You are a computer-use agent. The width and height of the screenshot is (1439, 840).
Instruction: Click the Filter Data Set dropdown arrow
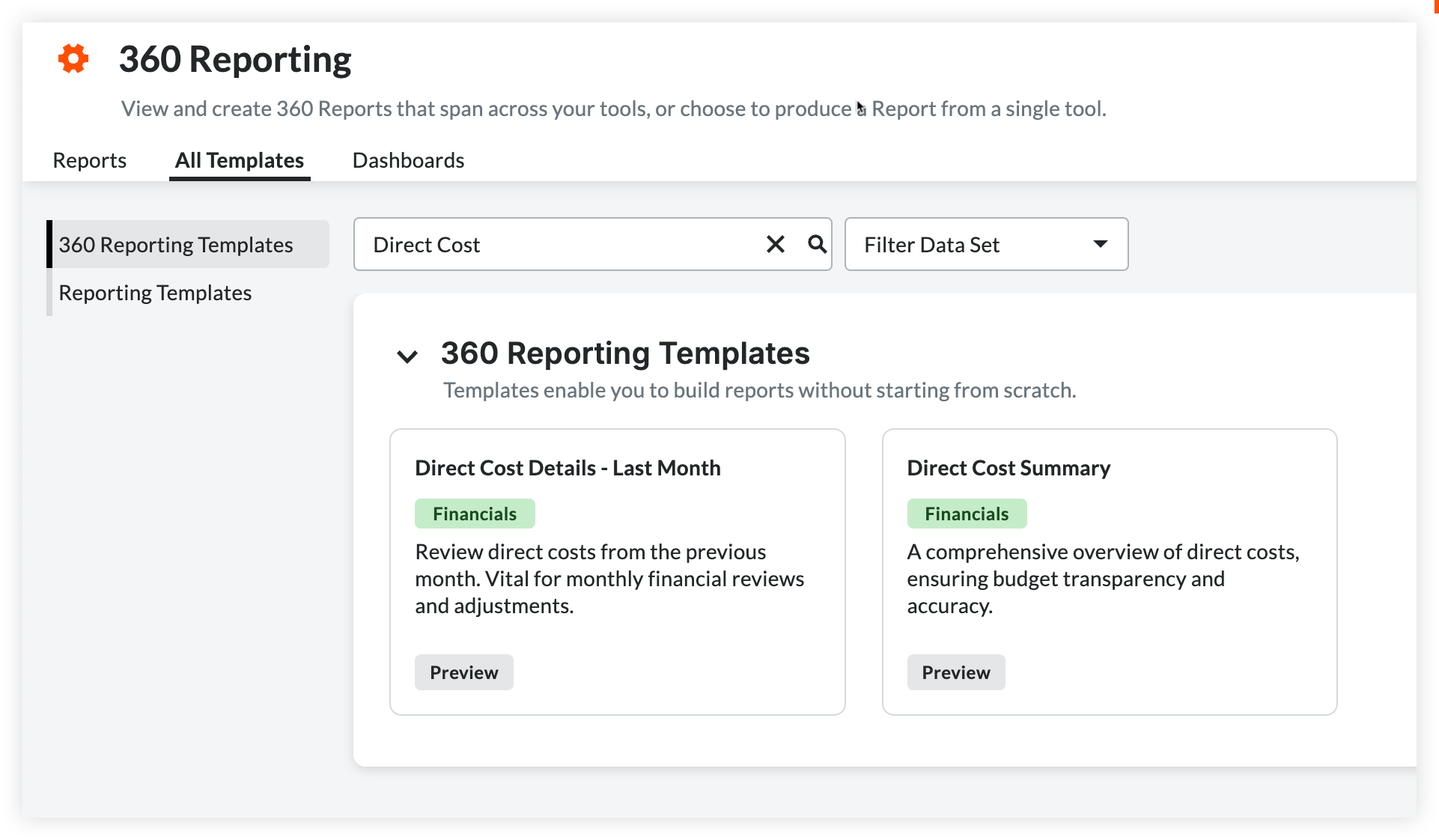(1100, 244)
